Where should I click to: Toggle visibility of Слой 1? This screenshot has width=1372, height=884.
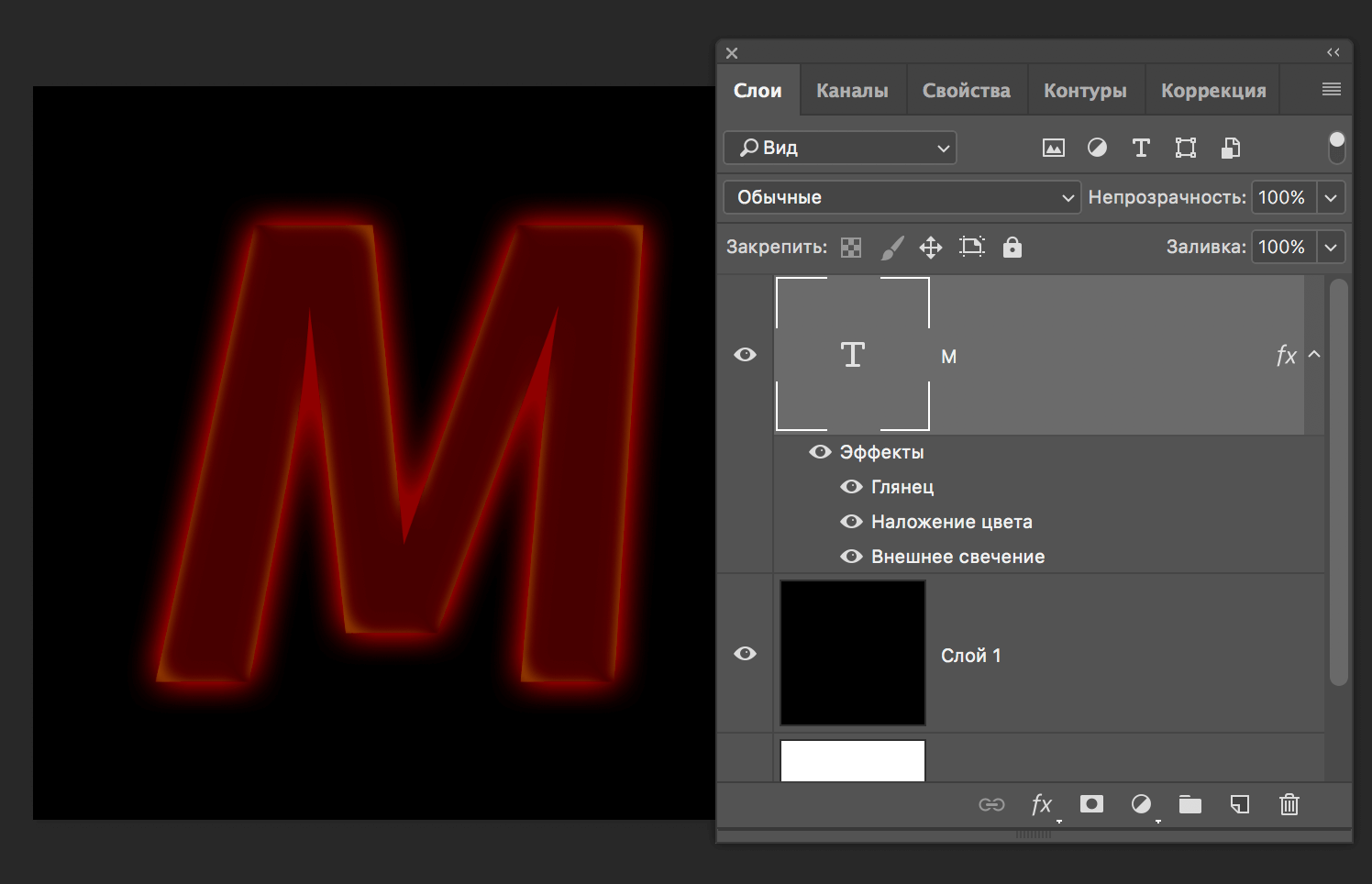(745, 654)
